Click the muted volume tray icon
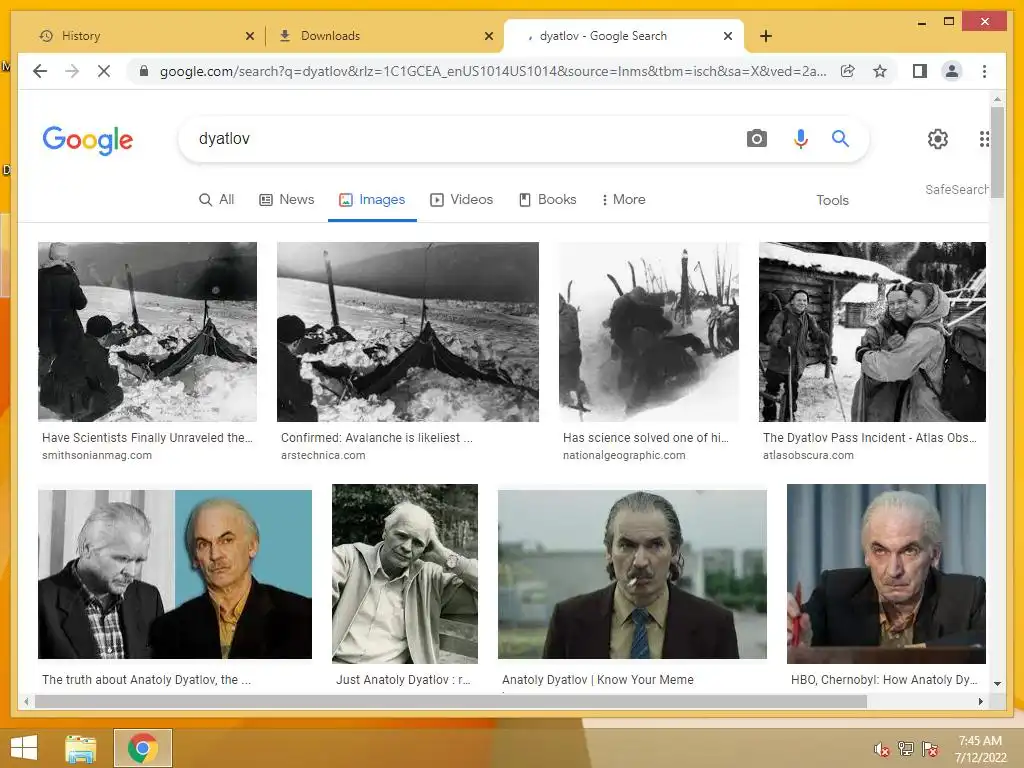The image size is (1024, 768). tap(881, 749)
